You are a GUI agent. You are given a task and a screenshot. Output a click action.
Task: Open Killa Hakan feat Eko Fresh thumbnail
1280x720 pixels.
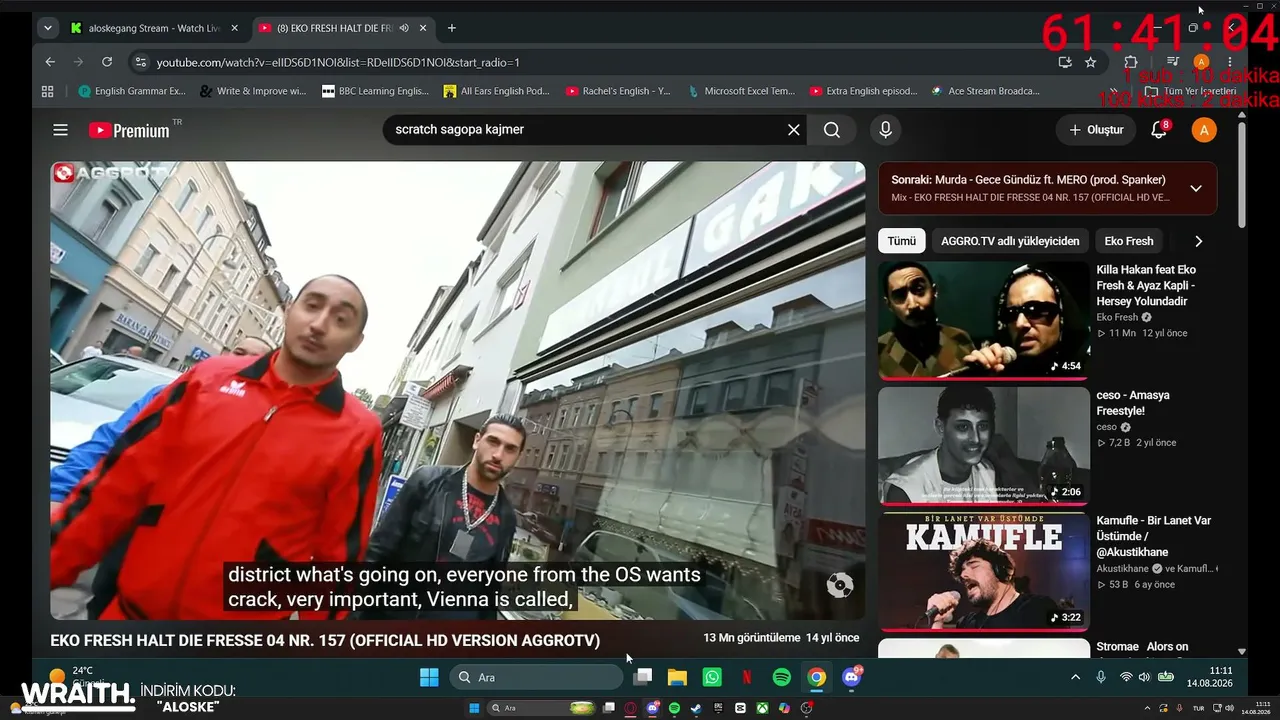984,320
